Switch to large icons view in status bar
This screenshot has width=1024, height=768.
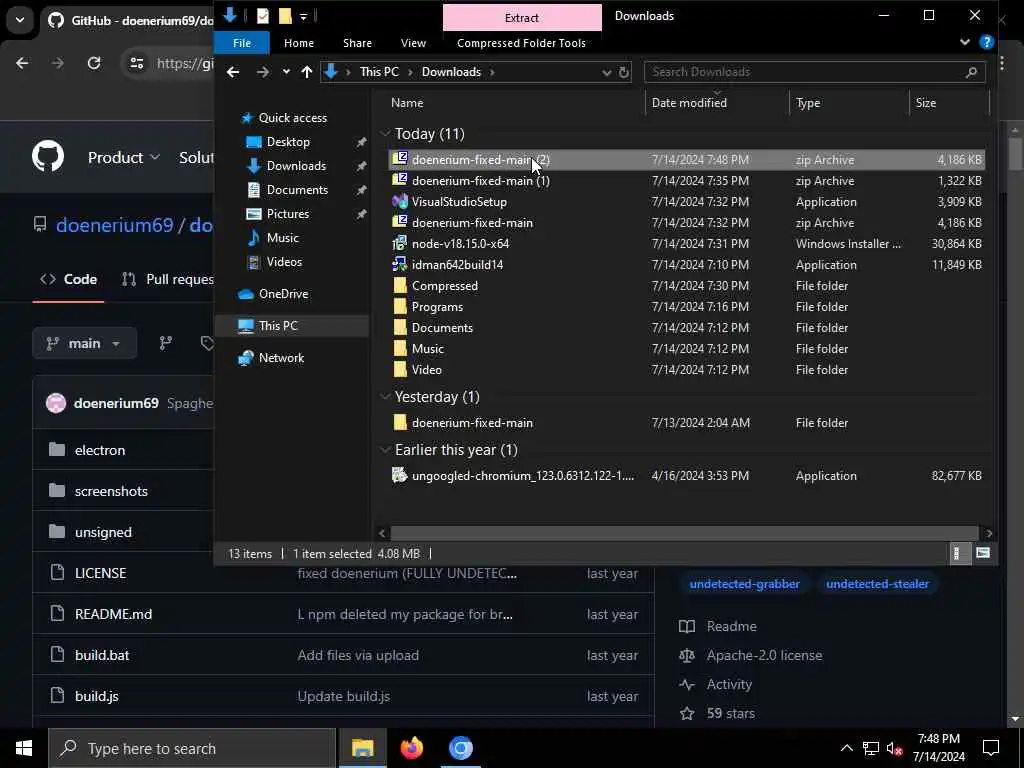tap(983, 554)
